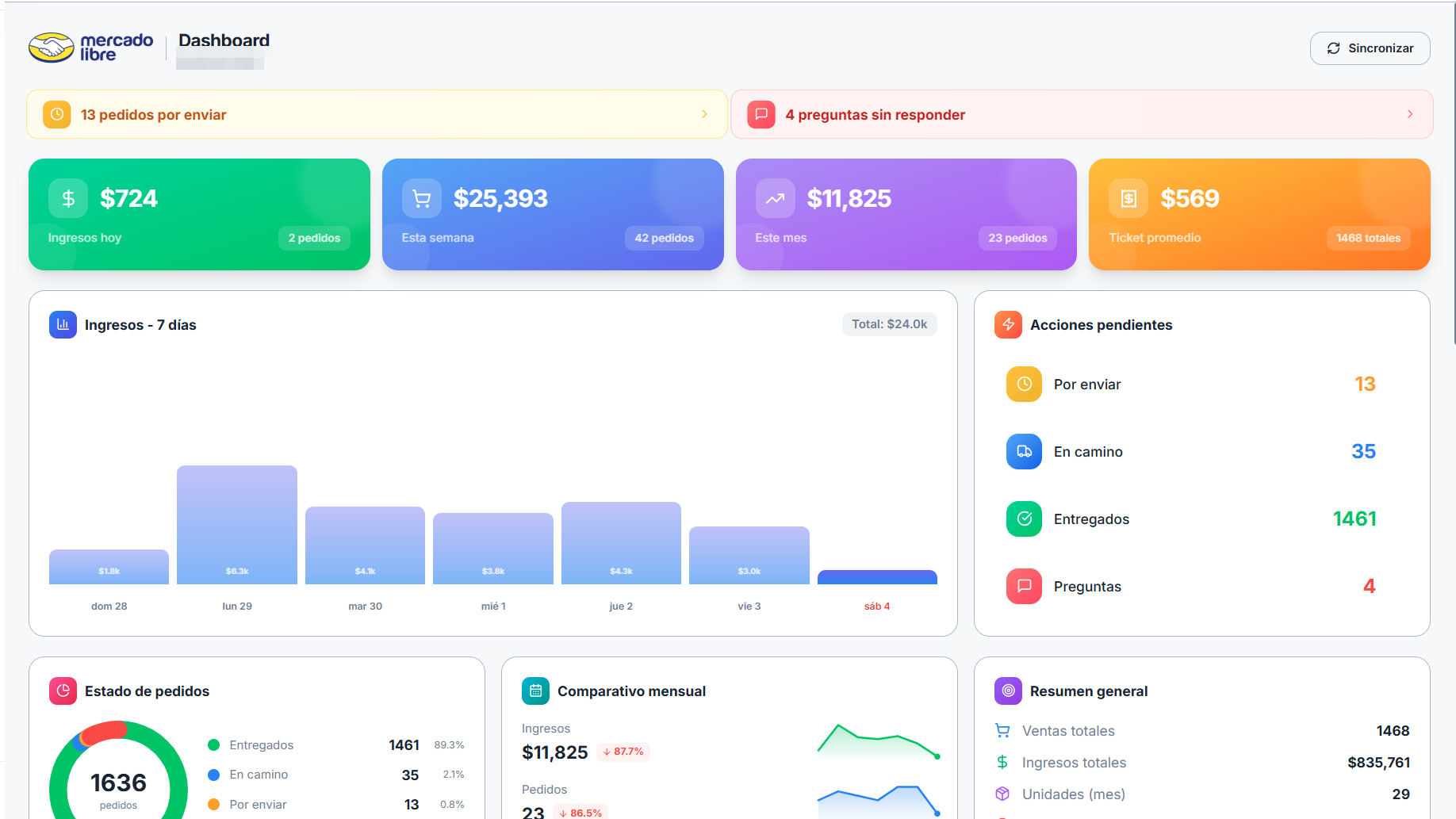Screen dimensions: 1456x819
Task: Select the mar 30 bar showing $4.1k
Action: pos(365,545)
